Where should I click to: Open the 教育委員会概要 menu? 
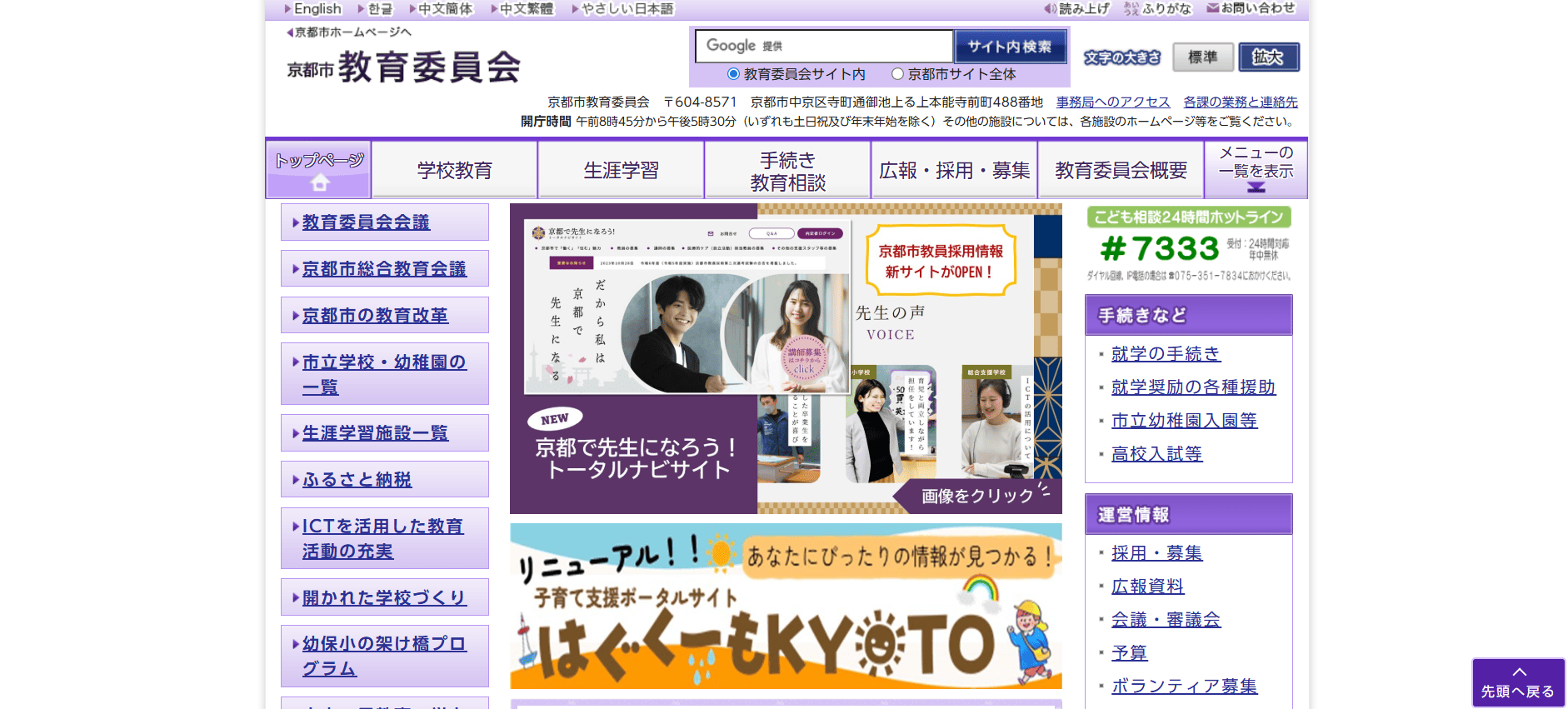click(1121, 171)
